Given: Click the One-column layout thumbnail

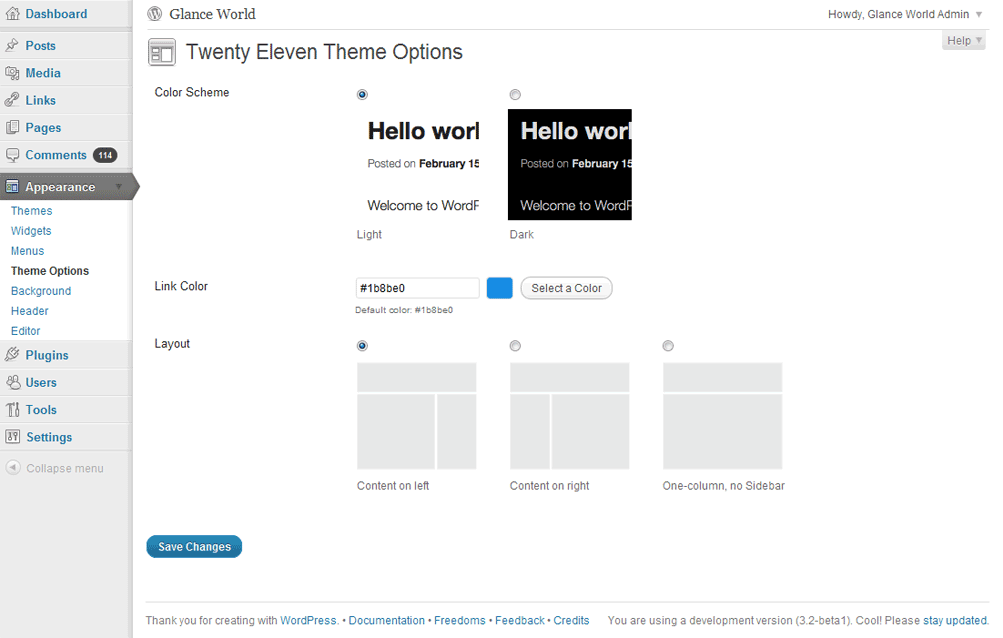Looking at the screenshot, I should point(722,416).
